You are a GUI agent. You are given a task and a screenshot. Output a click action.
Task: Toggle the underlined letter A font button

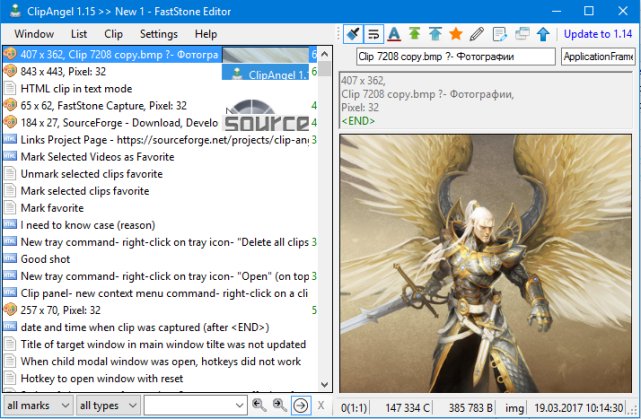point(394,34)
